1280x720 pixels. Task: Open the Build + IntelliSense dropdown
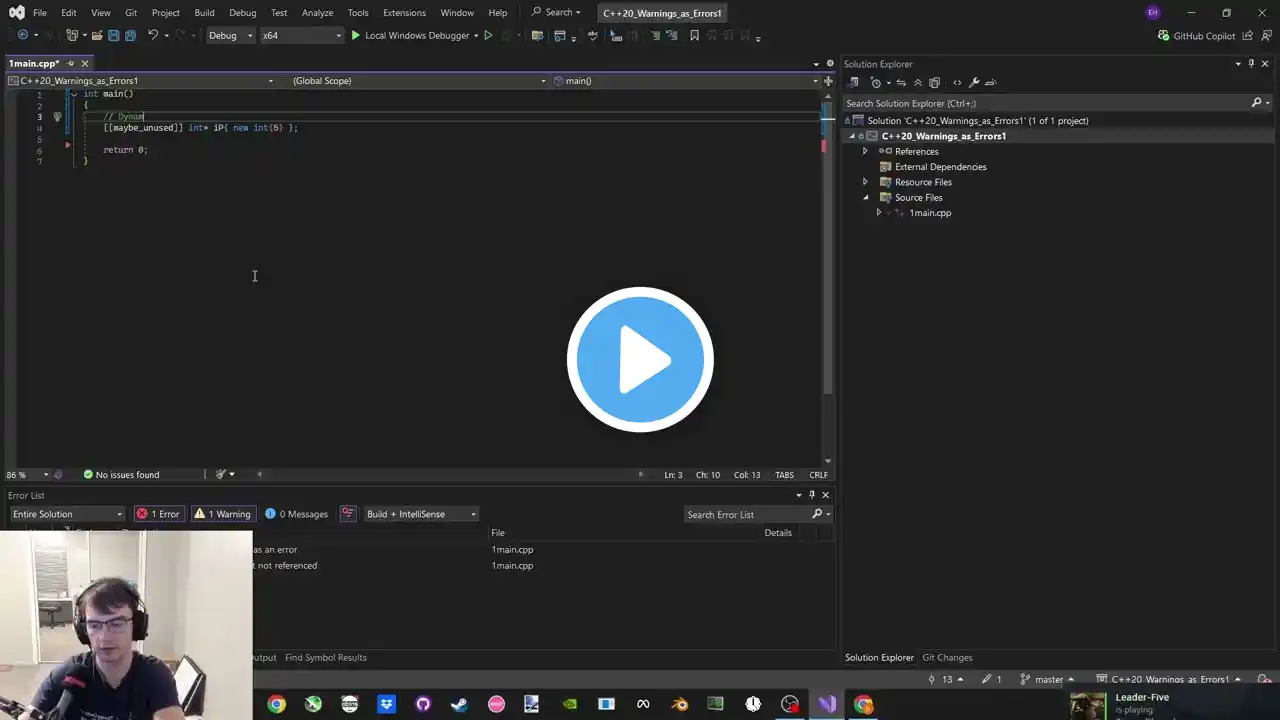coord(419,514)
